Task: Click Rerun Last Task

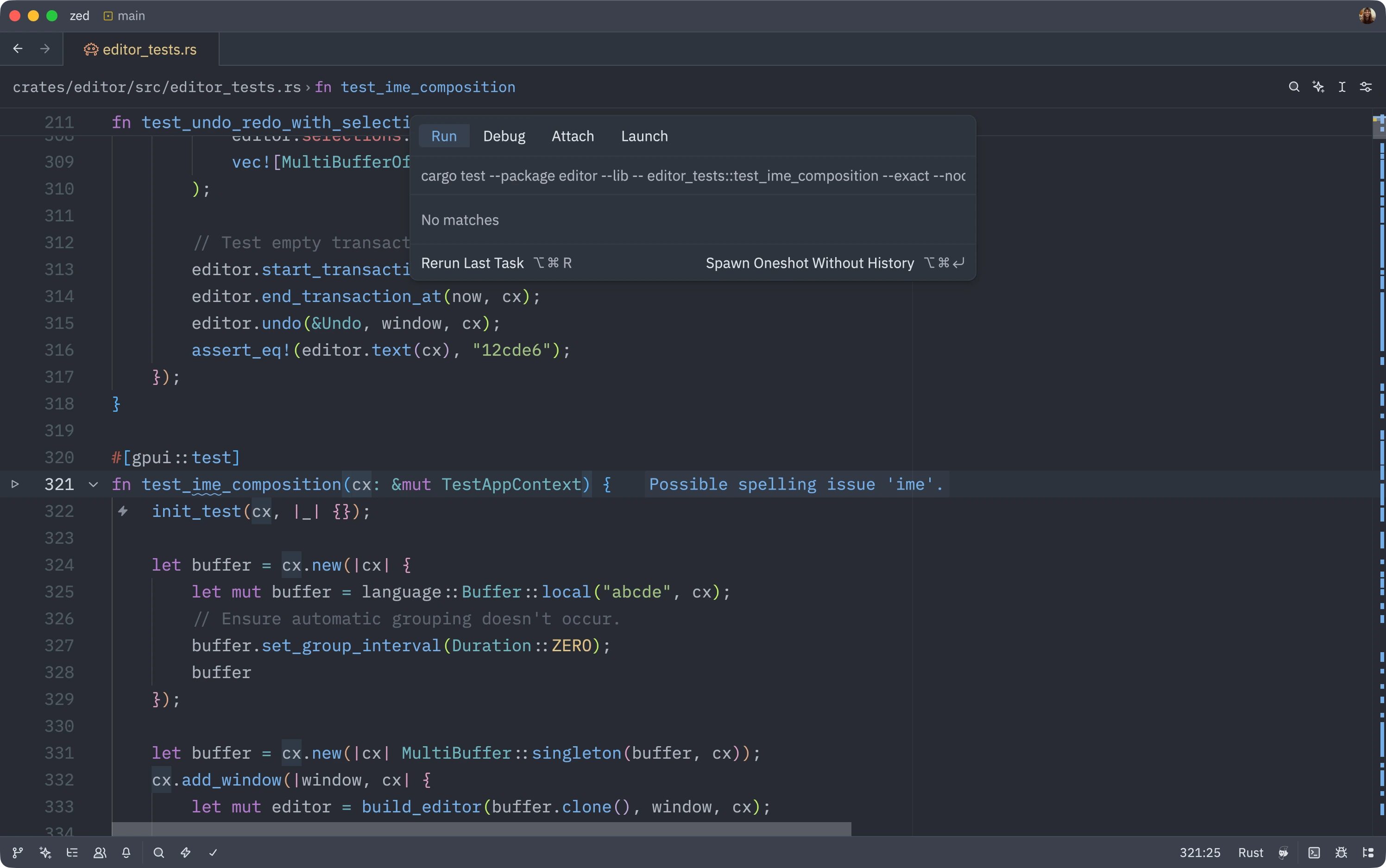Action: point(472,263)
